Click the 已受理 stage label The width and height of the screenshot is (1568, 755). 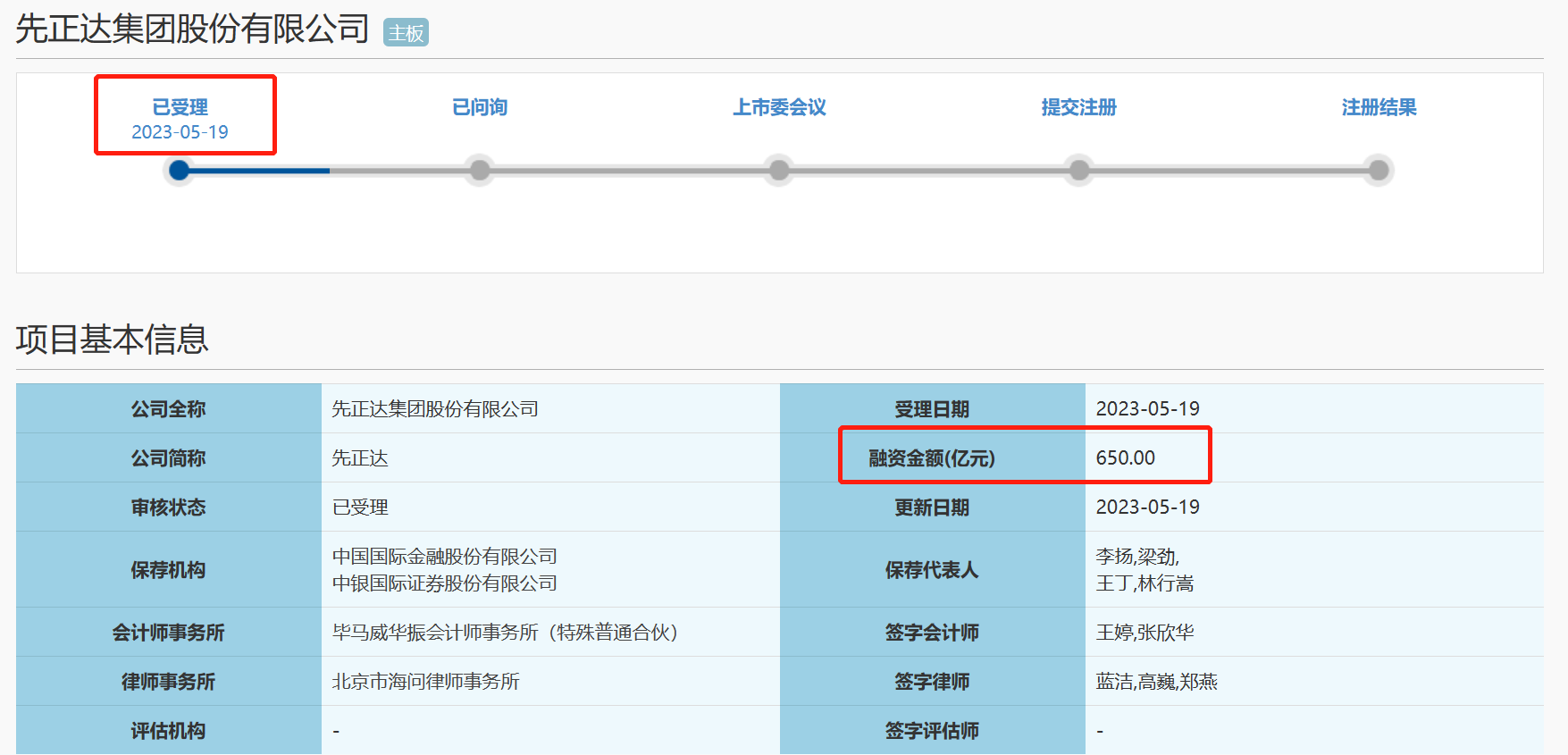point(180,107)
